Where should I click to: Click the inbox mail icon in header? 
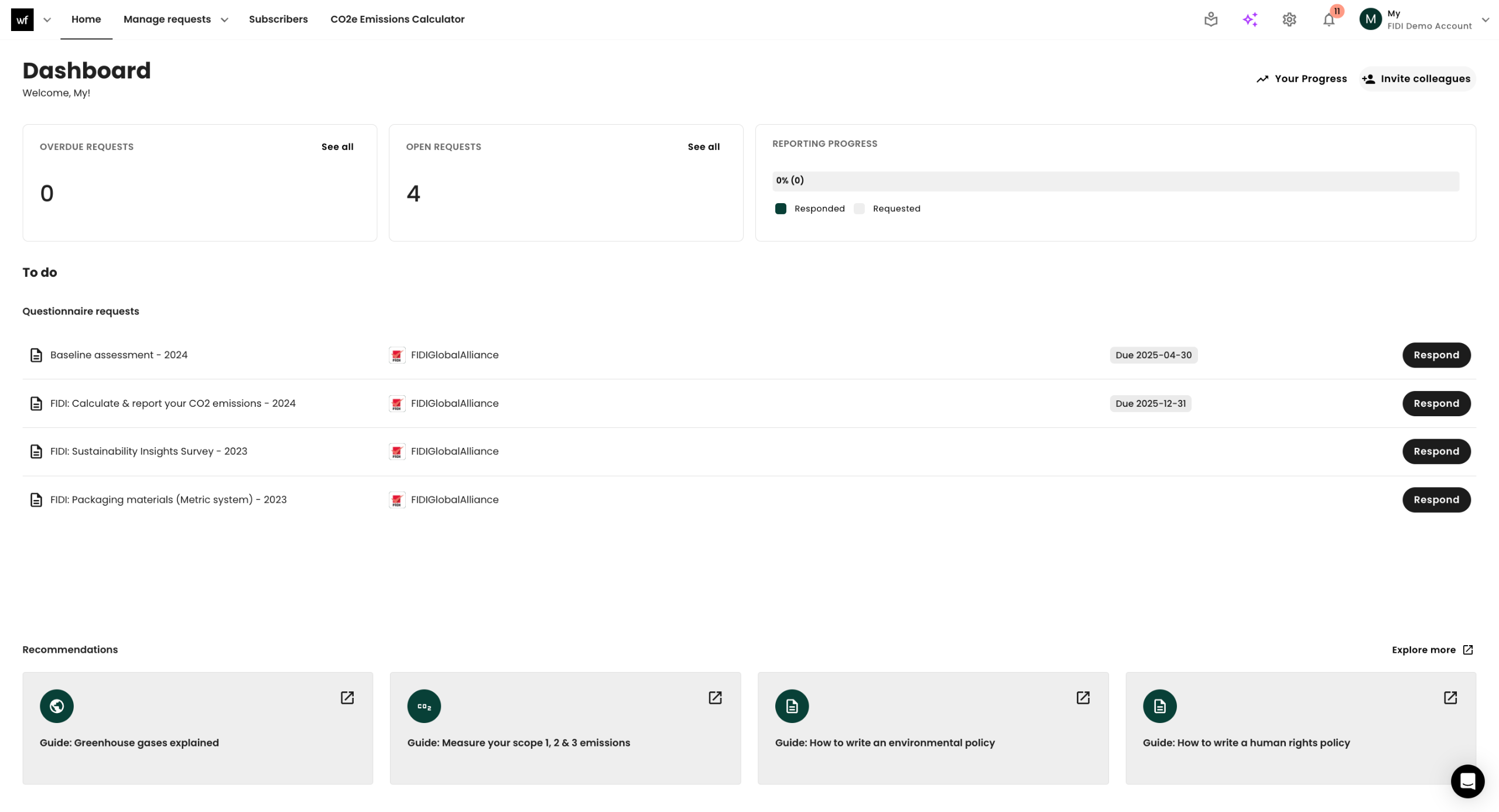pyautogui.click(x=1211, y=20)
